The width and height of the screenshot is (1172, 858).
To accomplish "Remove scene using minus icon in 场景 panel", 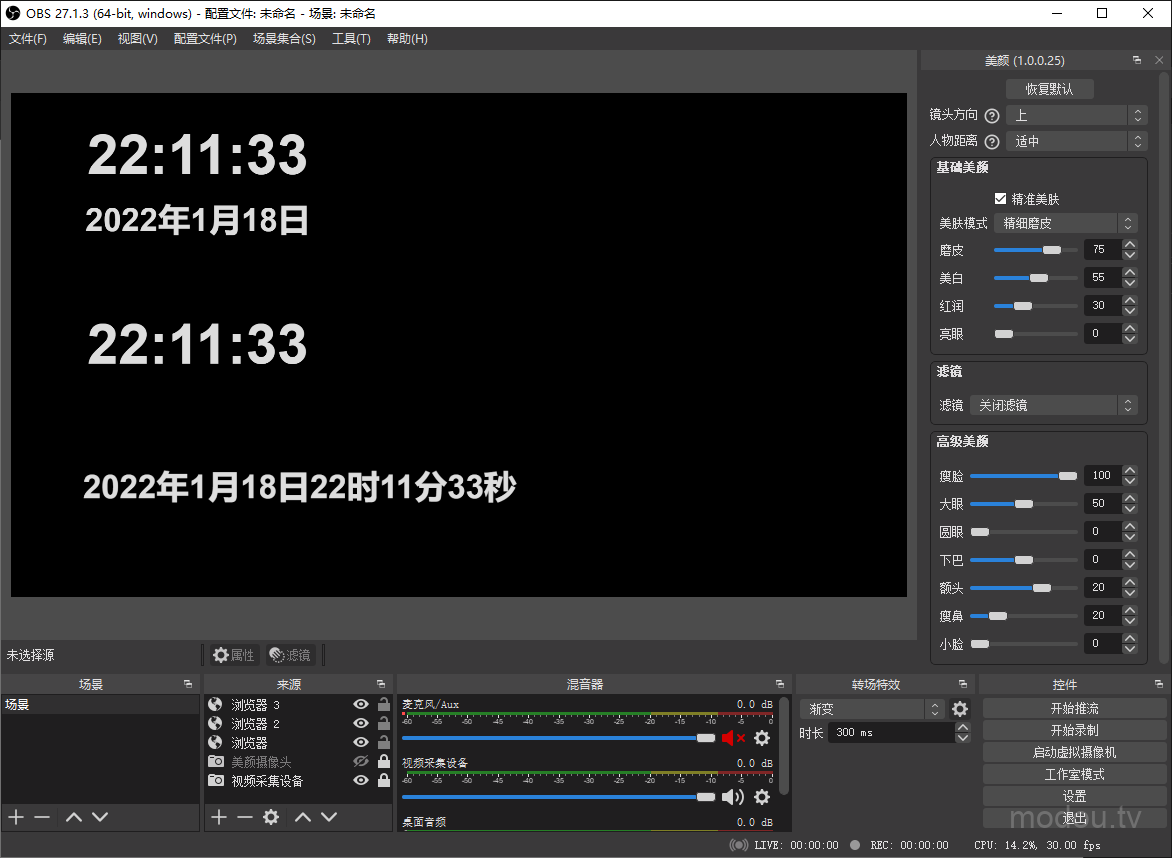I will (42, 817).
